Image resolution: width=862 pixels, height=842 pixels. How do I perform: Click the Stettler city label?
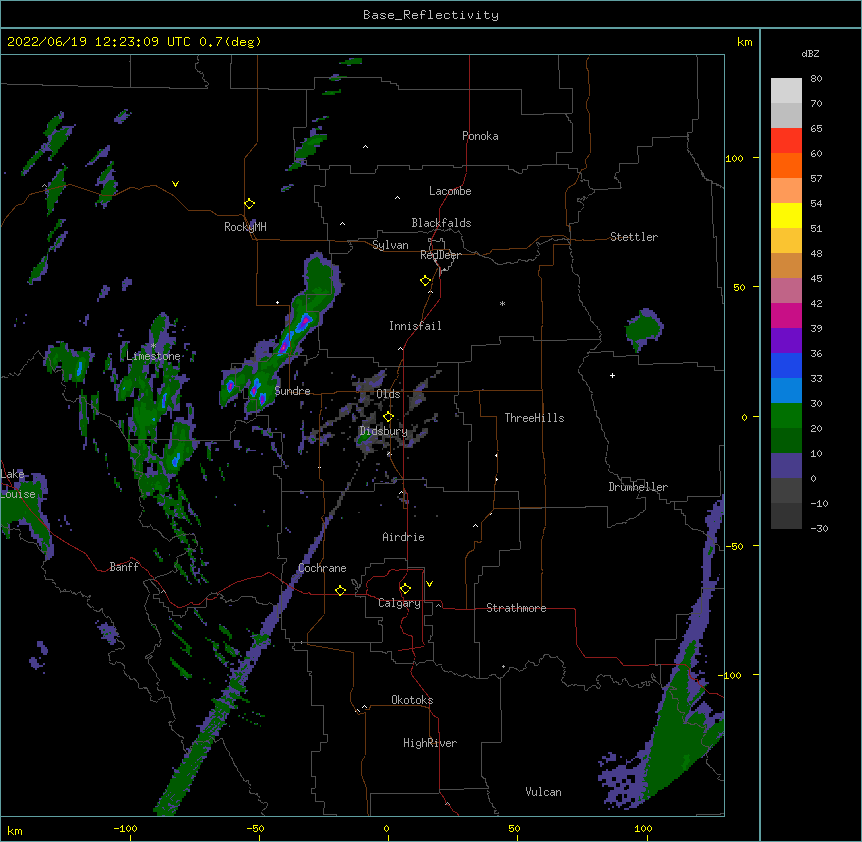(x=634, y=237)
